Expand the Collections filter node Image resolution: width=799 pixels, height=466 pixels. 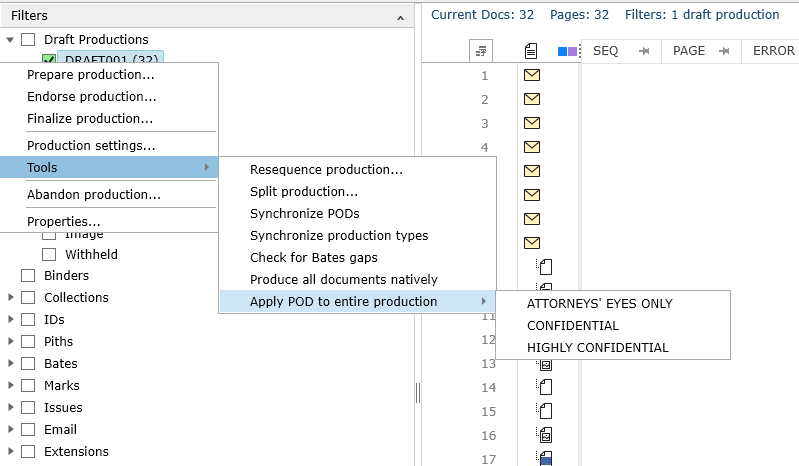(11, 298)
